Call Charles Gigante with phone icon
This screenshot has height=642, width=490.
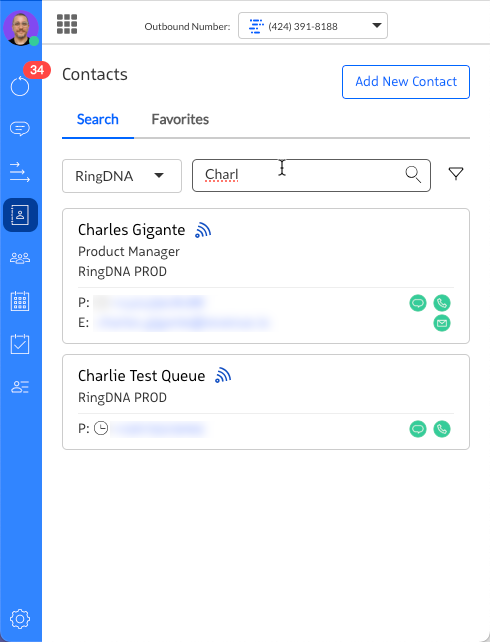coord(442,303)
